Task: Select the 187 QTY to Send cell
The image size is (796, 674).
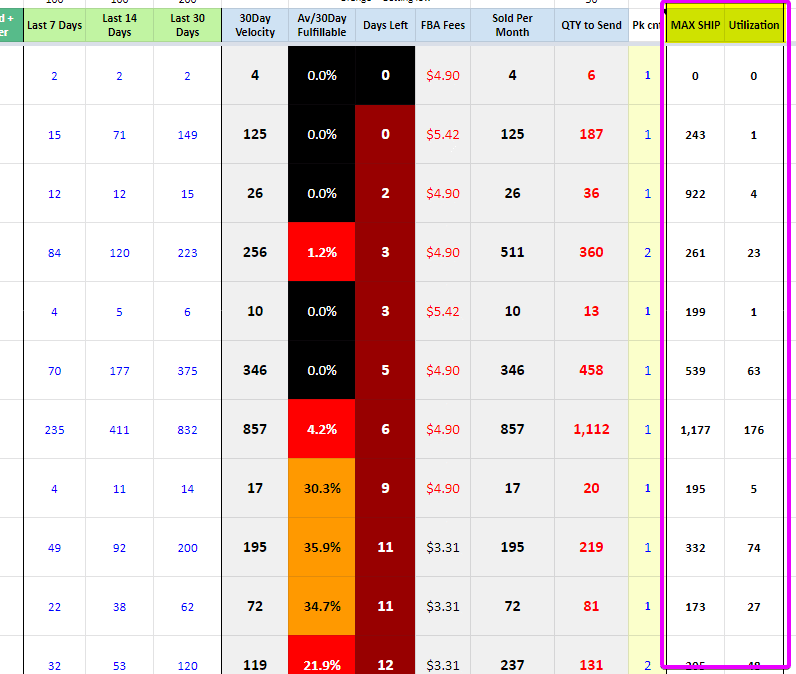Action: click(x=591, y=134)
